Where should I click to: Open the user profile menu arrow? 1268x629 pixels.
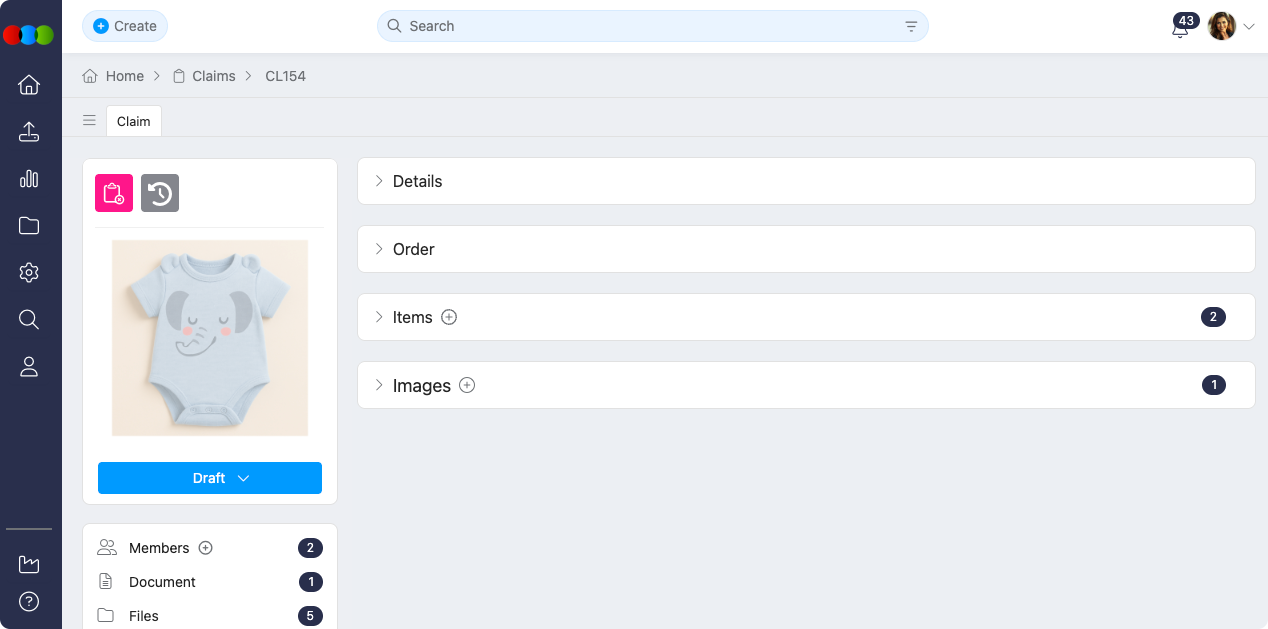(1249, 27)
